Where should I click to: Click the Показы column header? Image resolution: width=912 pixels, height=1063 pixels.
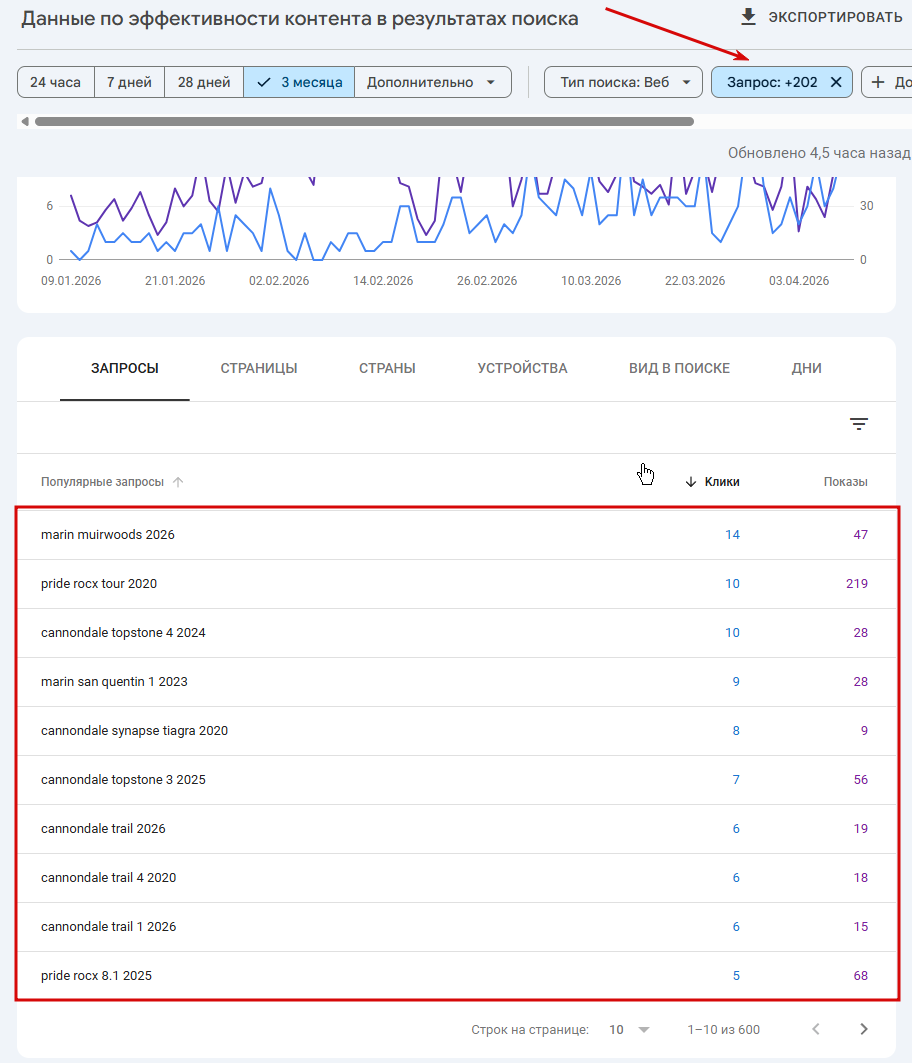(845, 482)
